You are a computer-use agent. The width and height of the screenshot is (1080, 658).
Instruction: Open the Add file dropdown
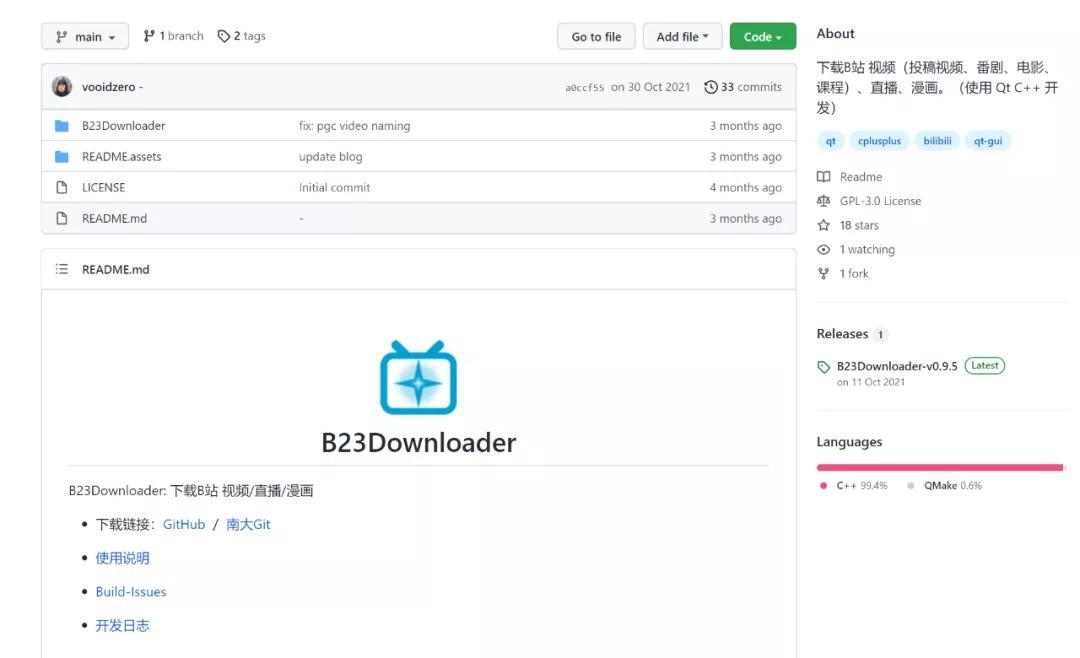tap(682, 37)
